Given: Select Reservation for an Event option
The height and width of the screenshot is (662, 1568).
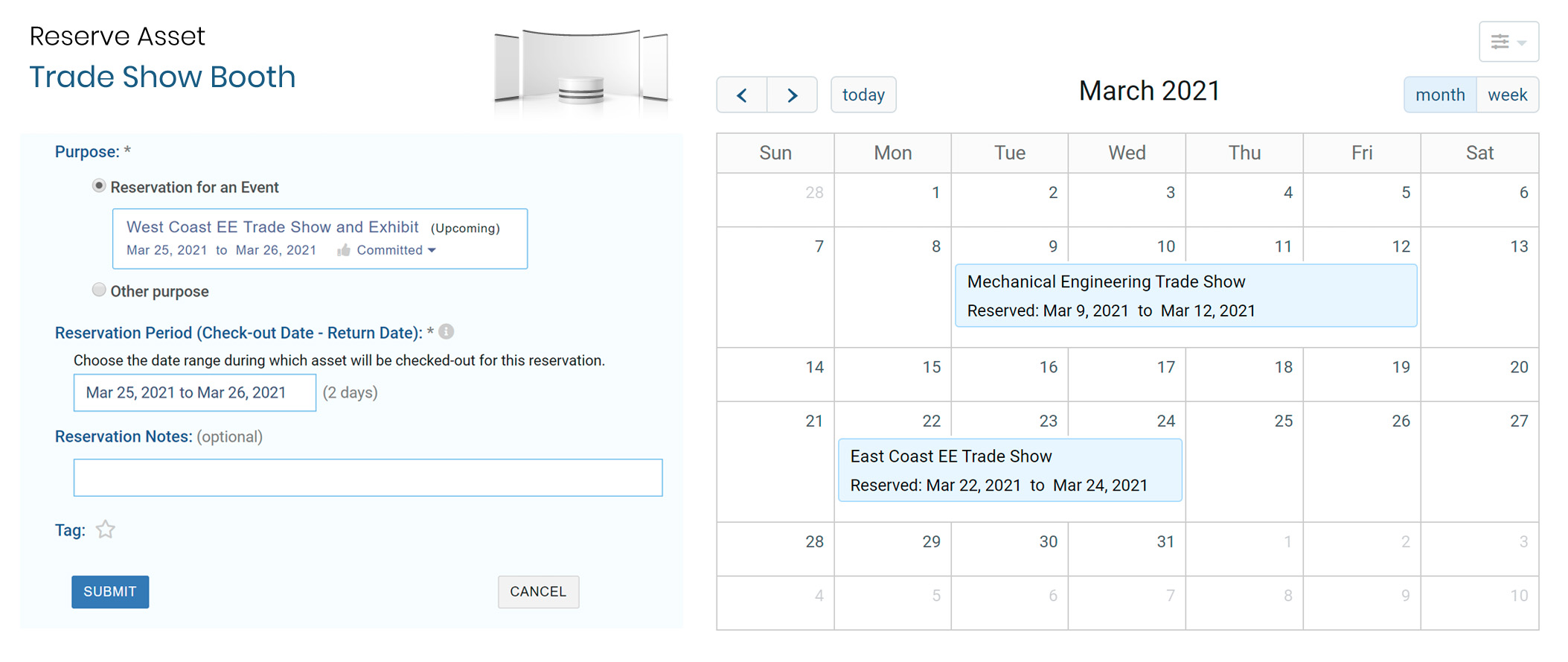Looking at the screenshot, I should click(99, 186).
